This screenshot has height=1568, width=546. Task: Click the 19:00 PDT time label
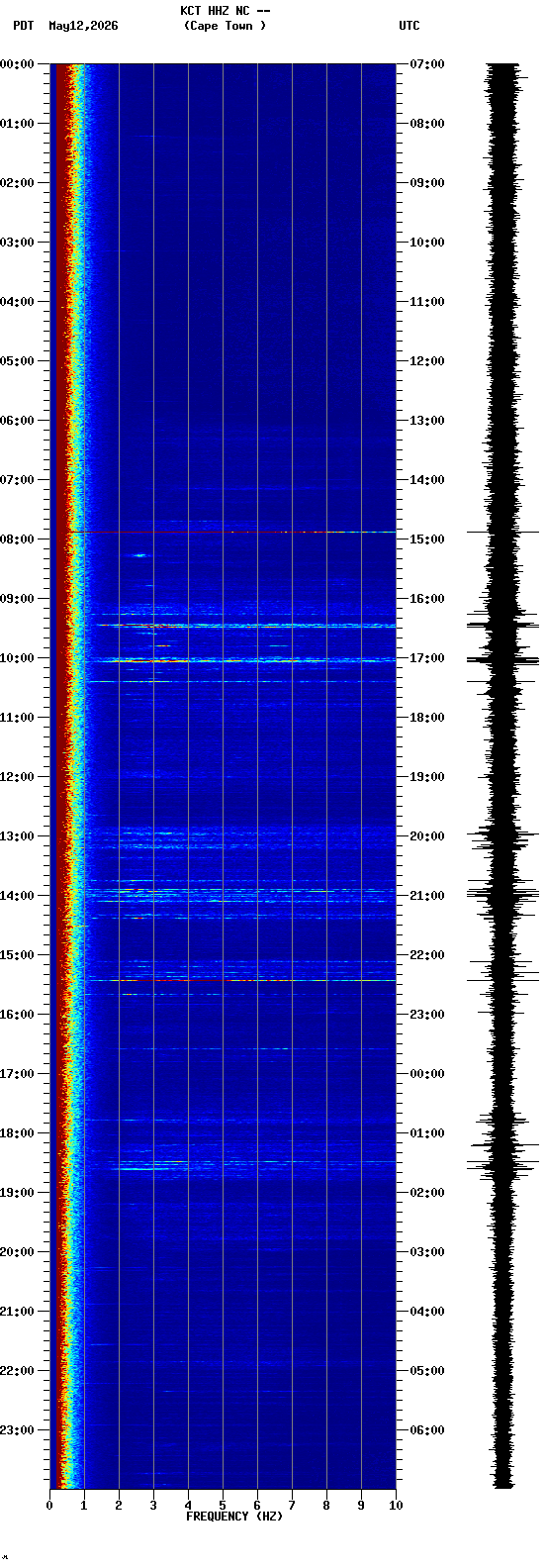click(18, 1193)
